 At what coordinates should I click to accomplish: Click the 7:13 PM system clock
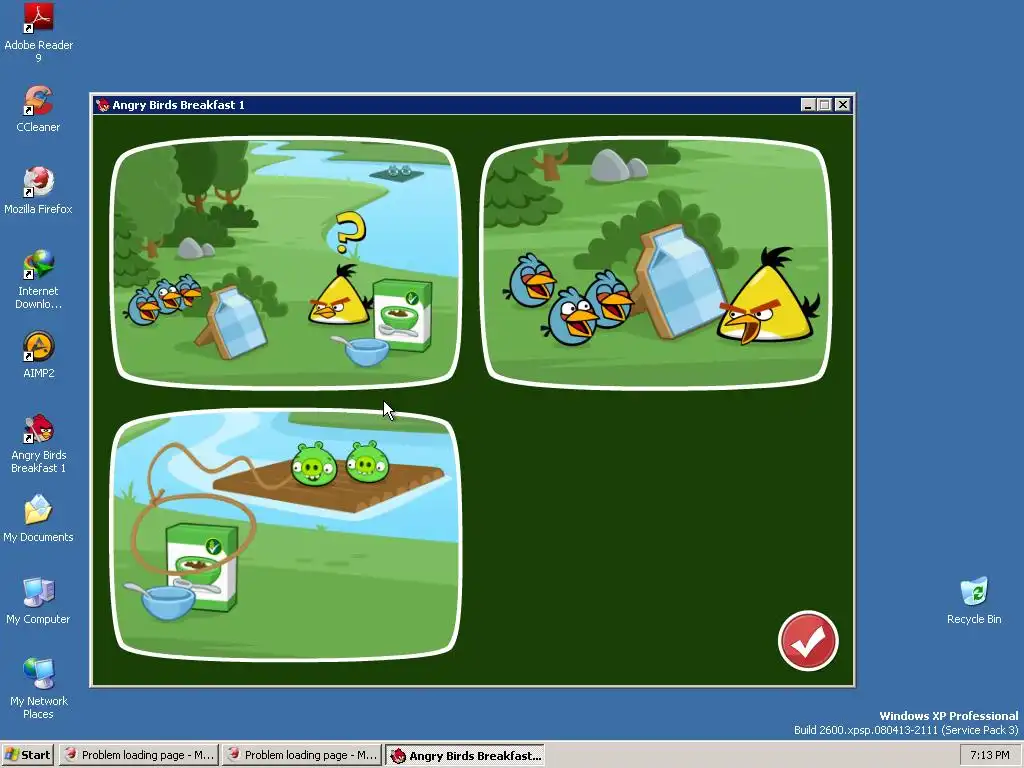pyautogui.click(x=989, y=755)
